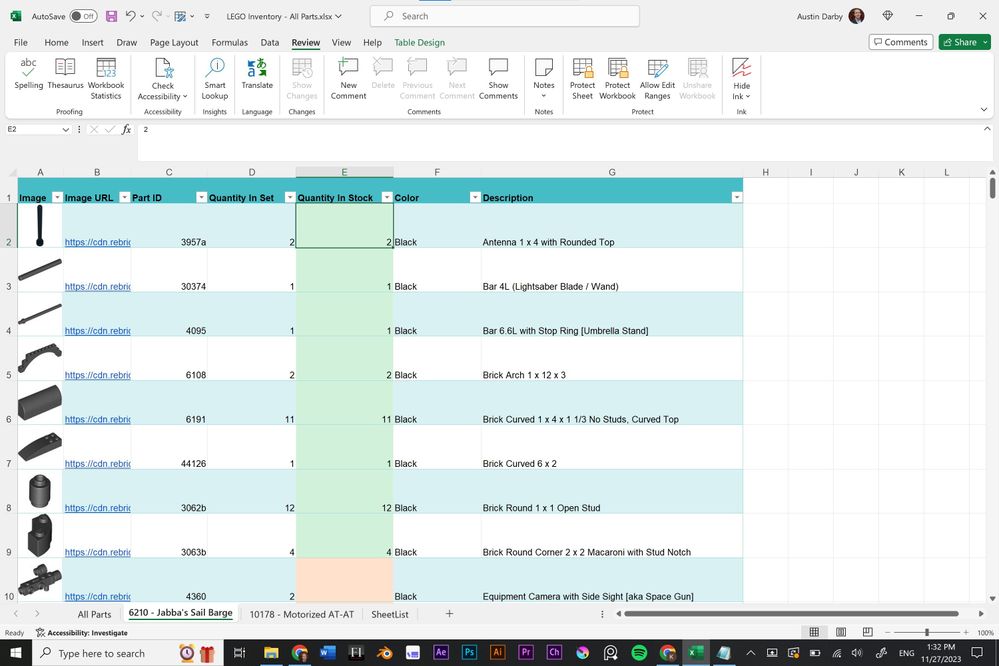Switch to 10178 - Motorized AT-AT sheet

(301, 614)
